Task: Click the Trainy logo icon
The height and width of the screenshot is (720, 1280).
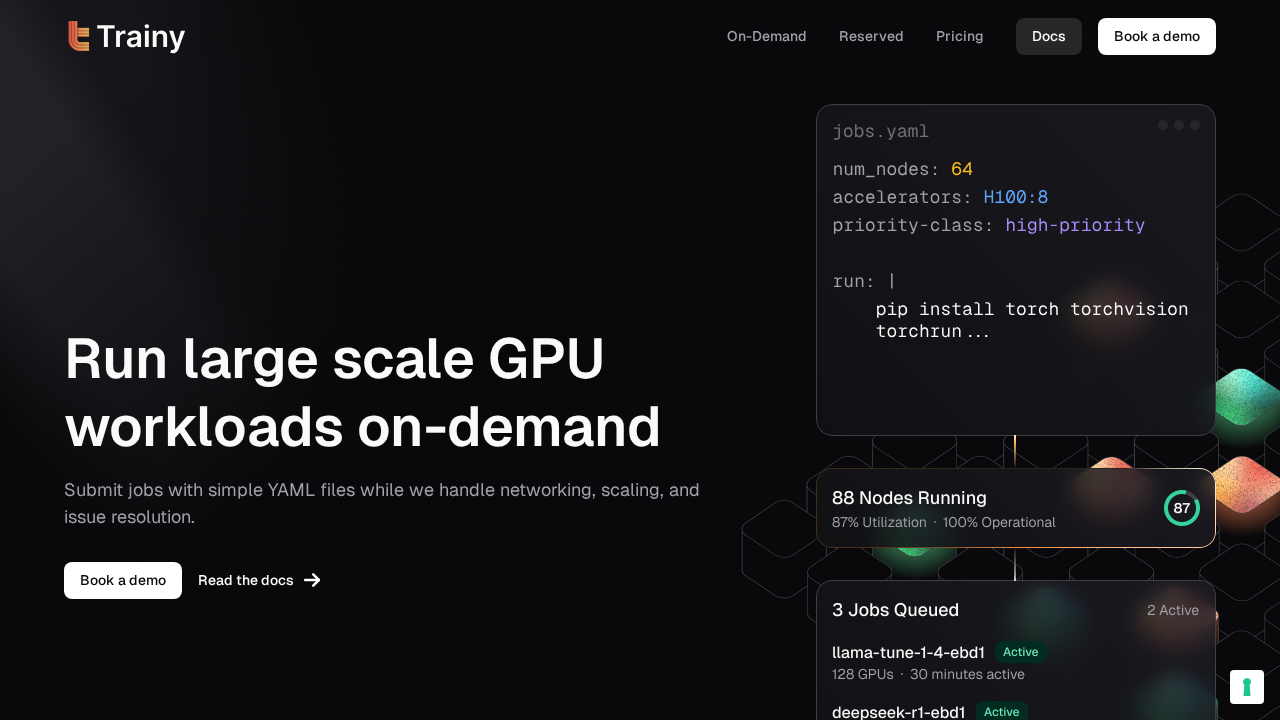Action: coord(79,36)
